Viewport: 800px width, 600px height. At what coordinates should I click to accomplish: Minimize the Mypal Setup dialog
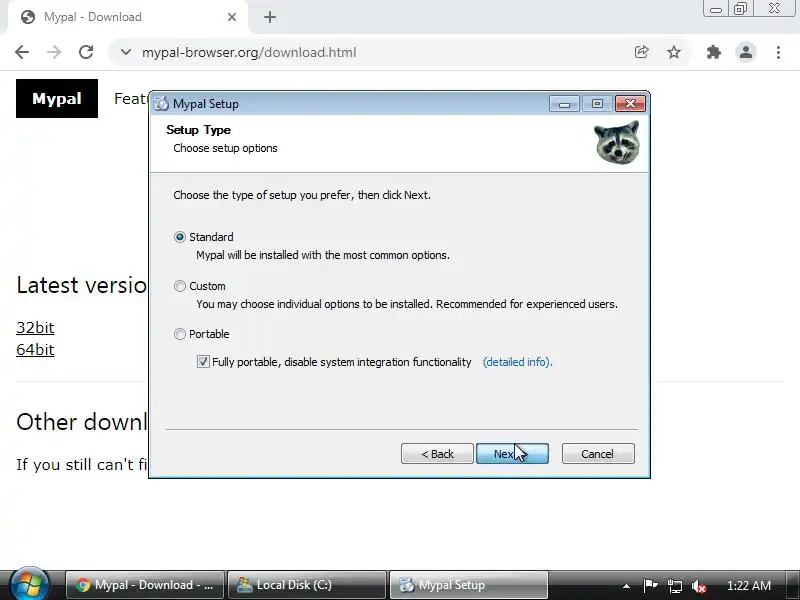pyautogui.click(x=564, y=104)
